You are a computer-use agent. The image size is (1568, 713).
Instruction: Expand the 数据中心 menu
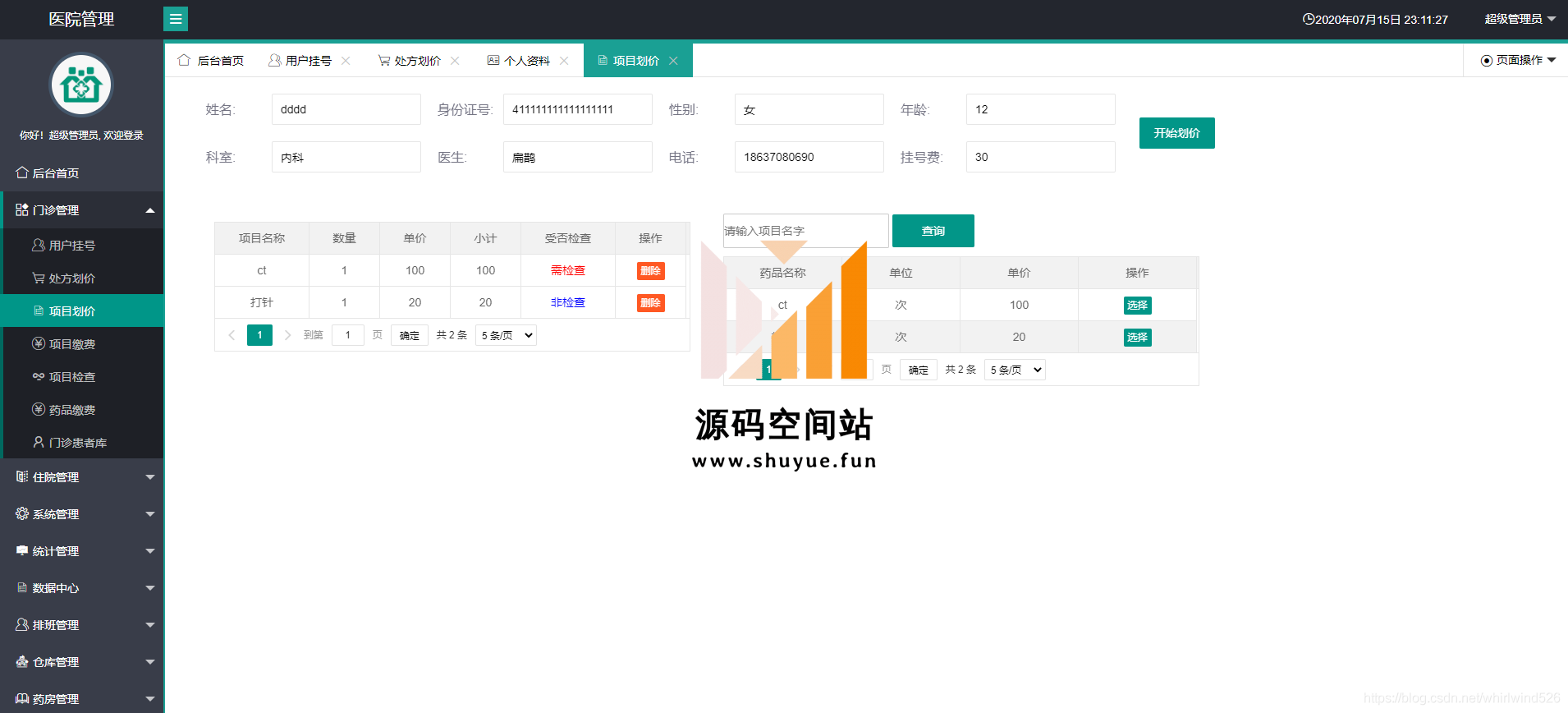click(x=150, y=588)
